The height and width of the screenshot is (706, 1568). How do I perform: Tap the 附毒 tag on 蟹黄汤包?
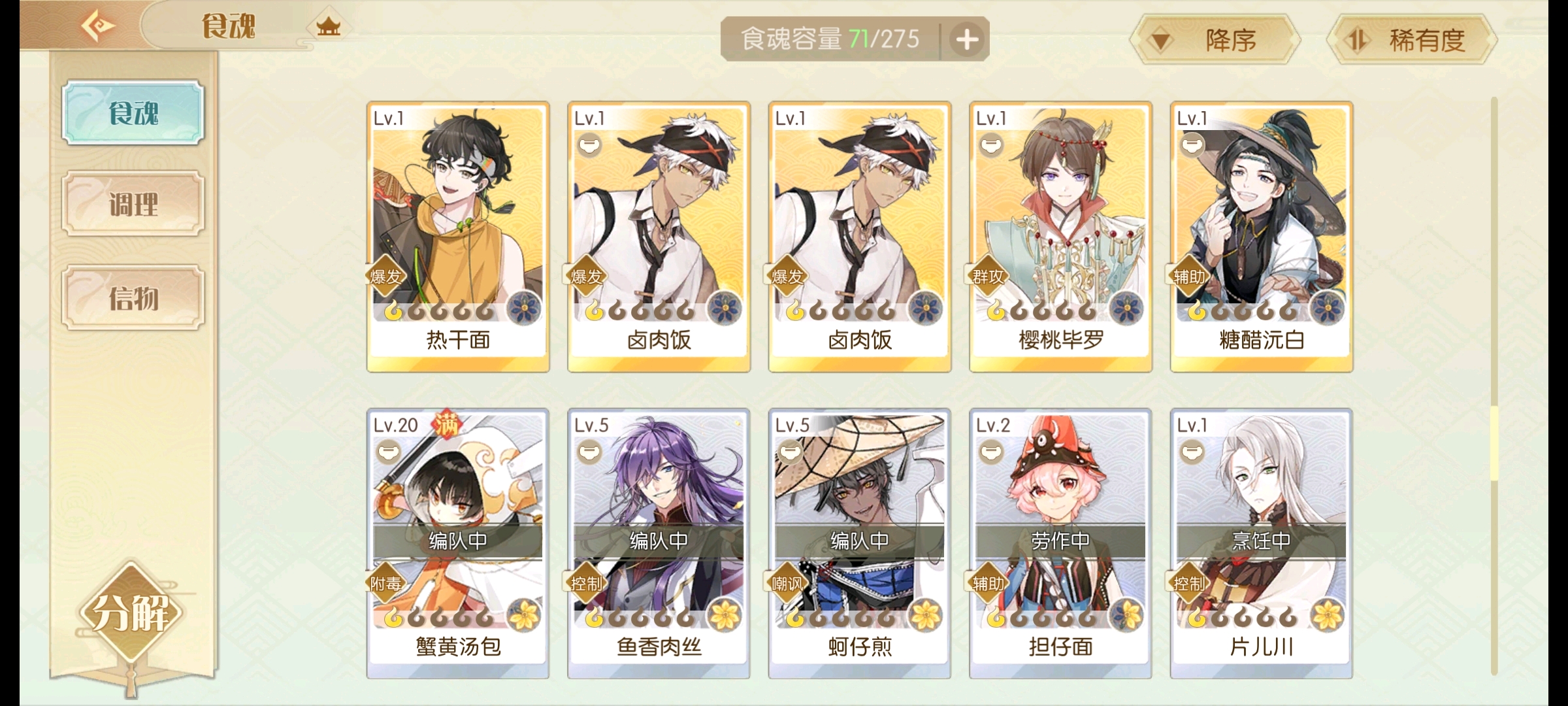coord(385,583)
